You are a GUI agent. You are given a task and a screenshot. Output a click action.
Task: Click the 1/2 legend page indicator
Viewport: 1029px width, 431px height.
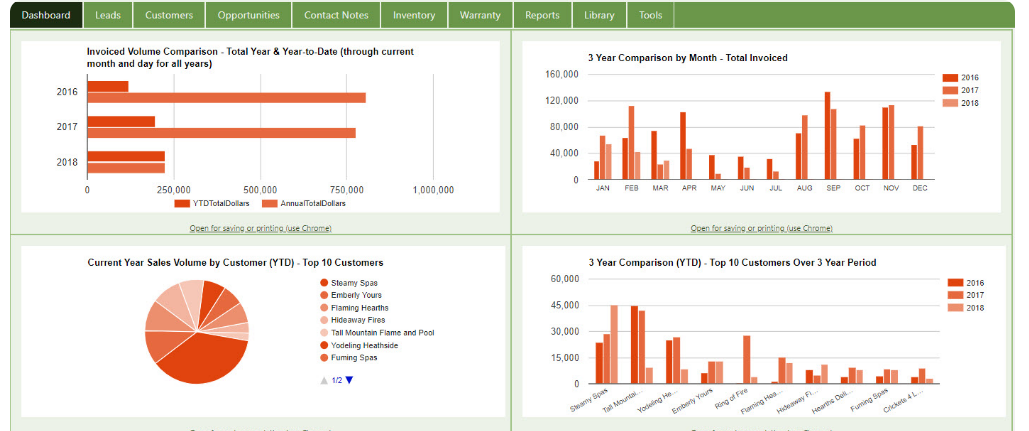pos(337,380)
